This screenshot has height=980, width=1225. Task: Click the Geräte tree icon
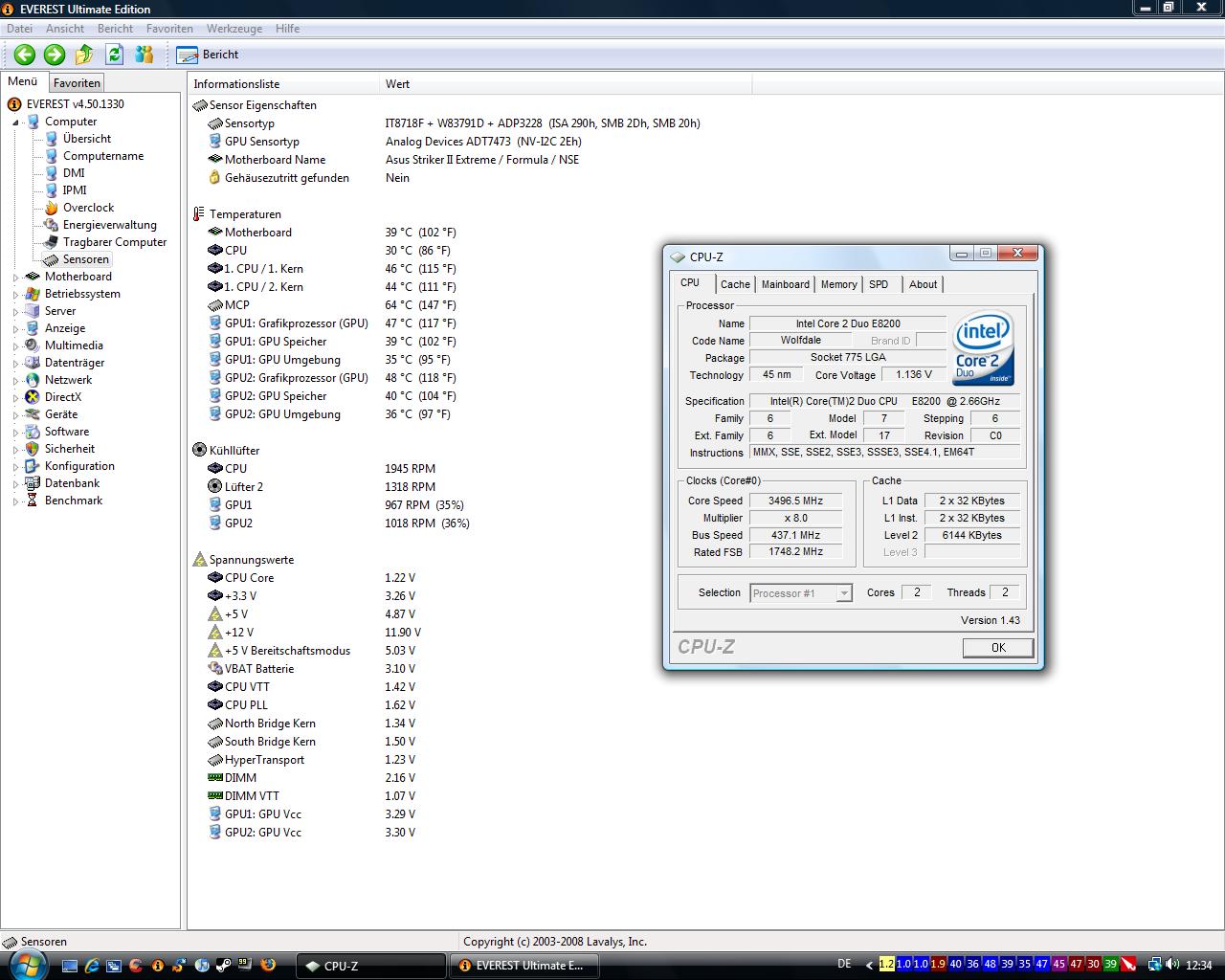click(x=33, y=414)
